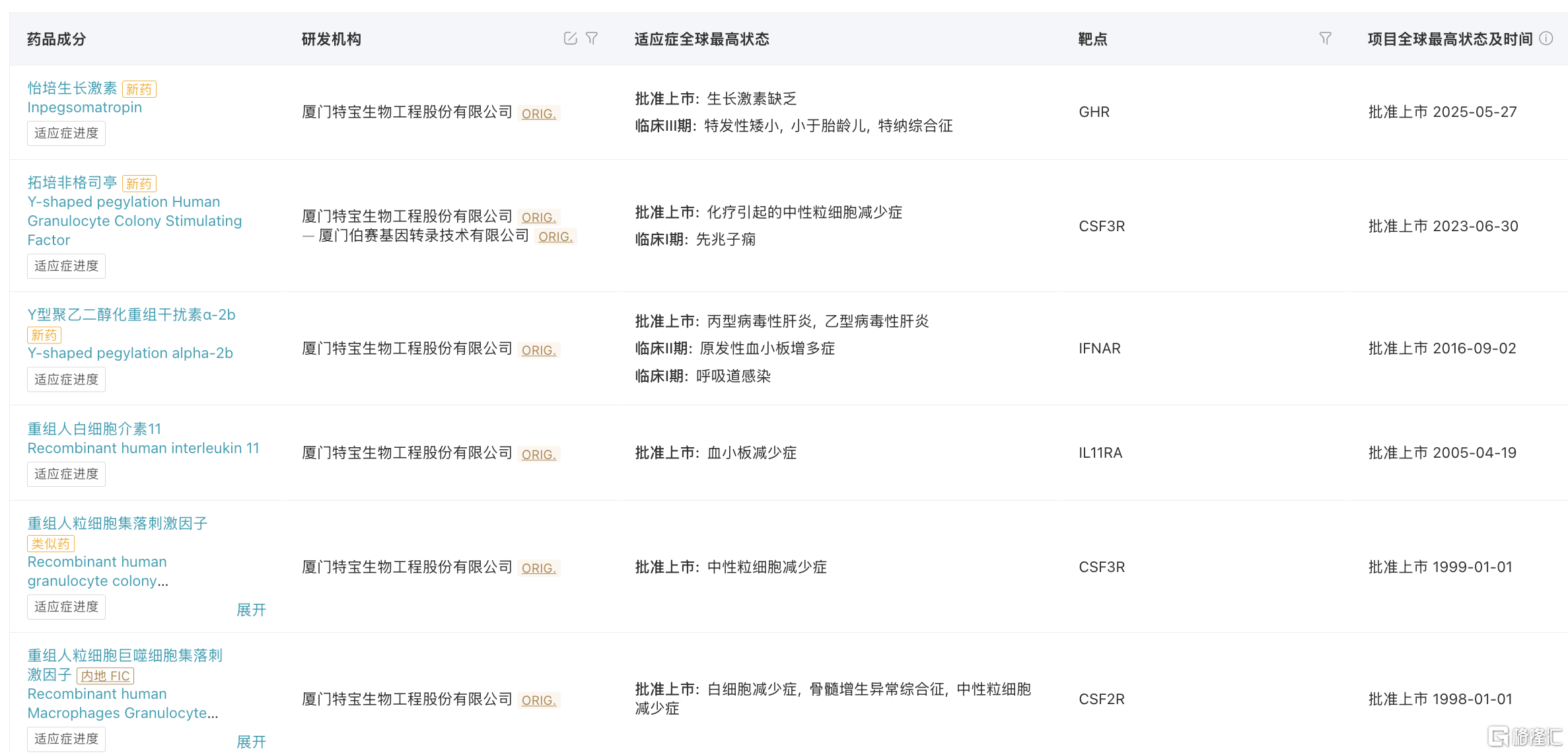Viewport: 1568px width, 753px height.
Task: Expand 展开 in 巨噬细胞集落刺激因子 row
Action: [x=251, y=742]
